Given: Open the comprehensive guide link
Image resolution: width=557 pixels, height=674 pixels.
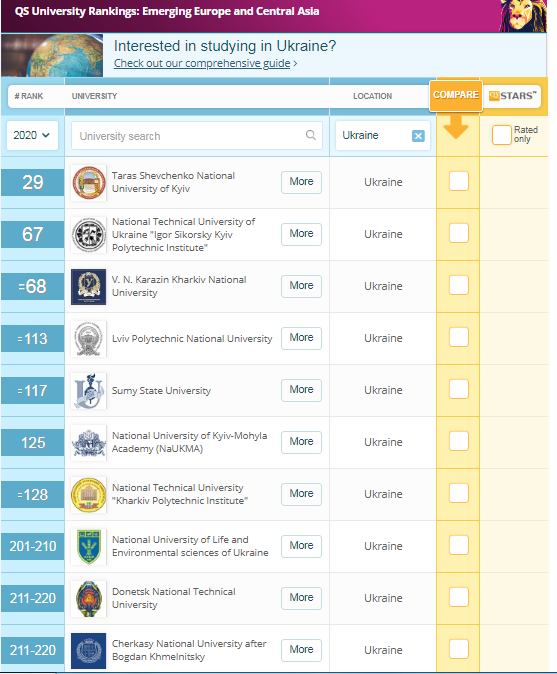Looking at the screenshot, I should click(x=202, y=63).
